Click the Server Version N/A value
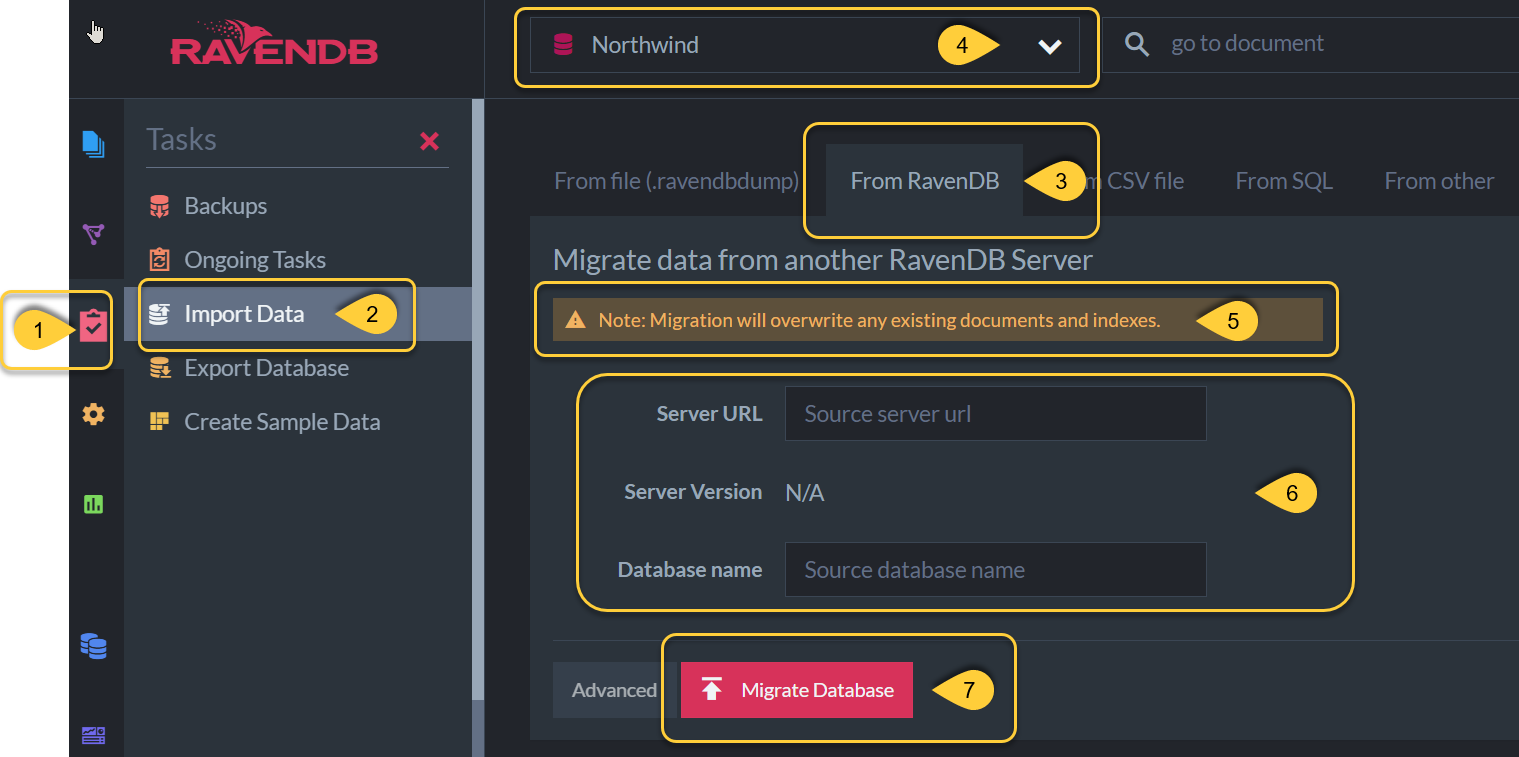This screenshot has width=1519, height=757. click(805, 492)
